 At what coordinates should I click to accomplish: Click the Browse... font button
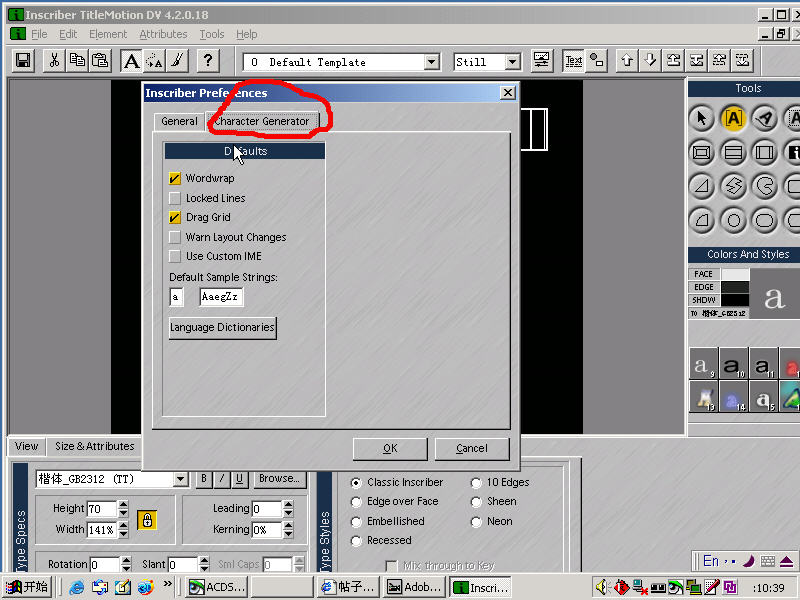(x=279, y=479)
